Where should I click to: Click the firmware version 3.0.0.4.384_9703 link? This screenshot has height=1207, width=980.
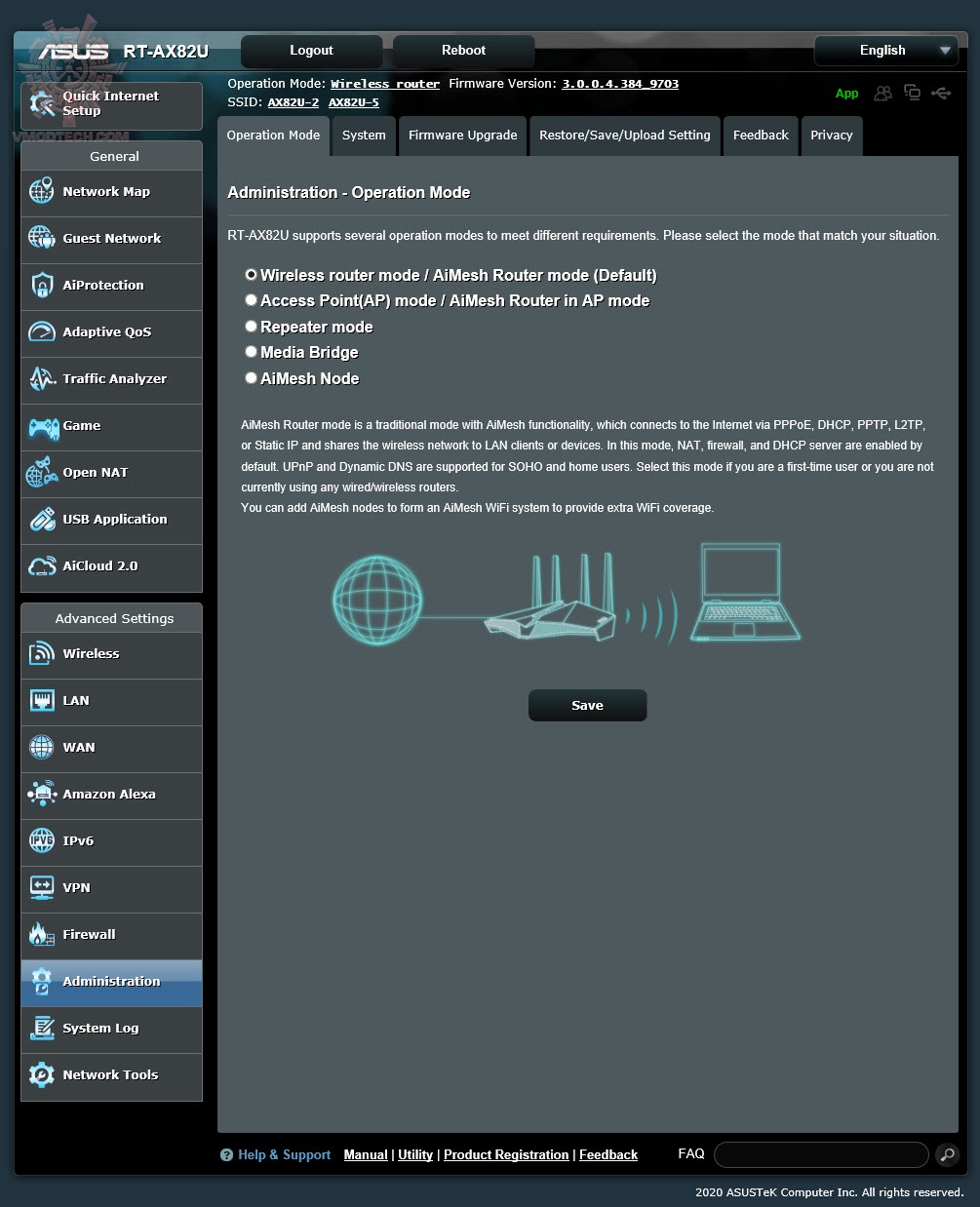620,84
